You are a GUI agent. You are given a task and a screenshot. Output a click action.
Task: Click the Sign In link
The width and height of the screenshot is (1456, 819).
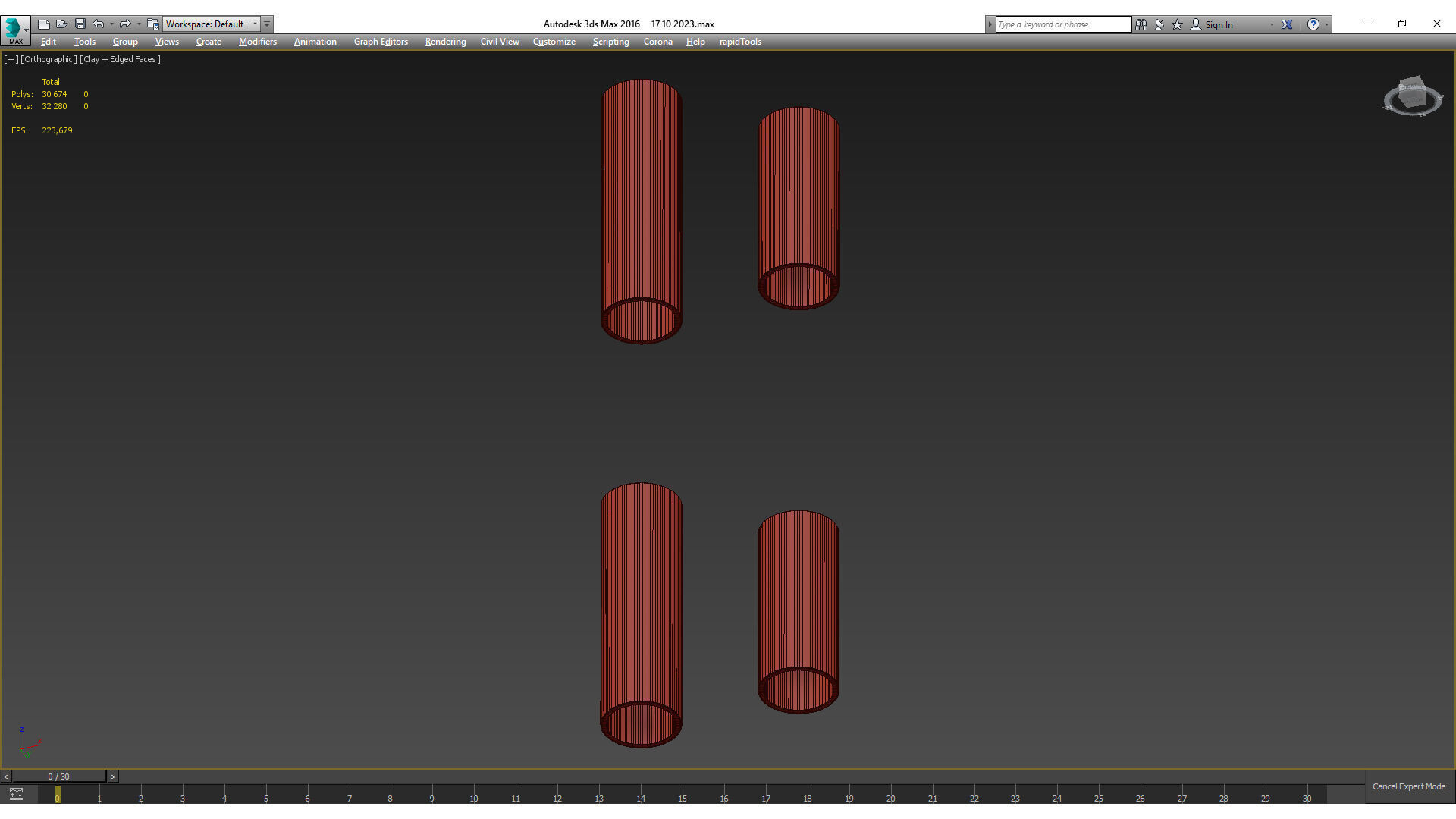1219,25
